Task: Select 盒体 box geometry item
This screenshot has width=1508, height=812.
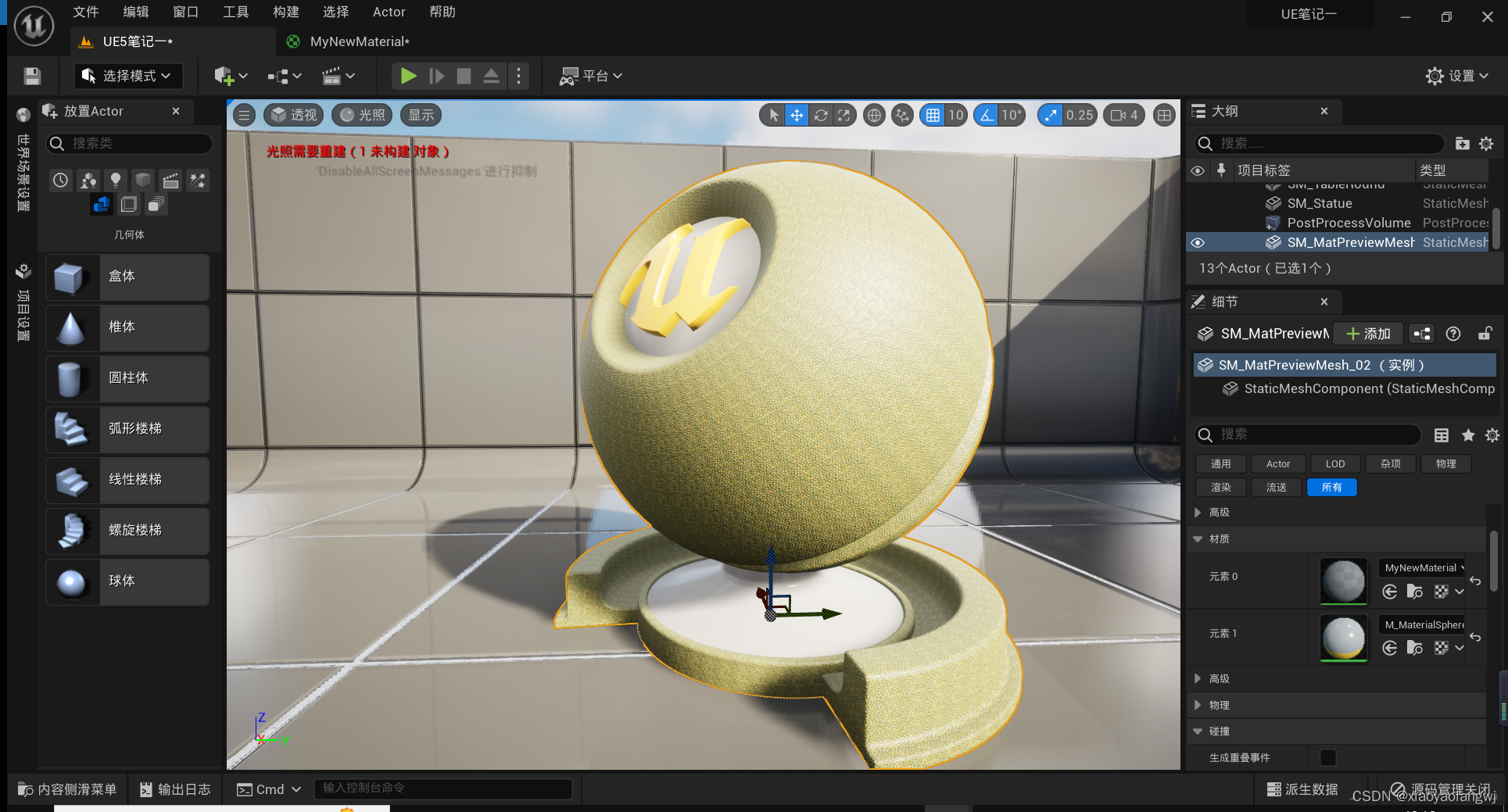Action: coord(127,277)
